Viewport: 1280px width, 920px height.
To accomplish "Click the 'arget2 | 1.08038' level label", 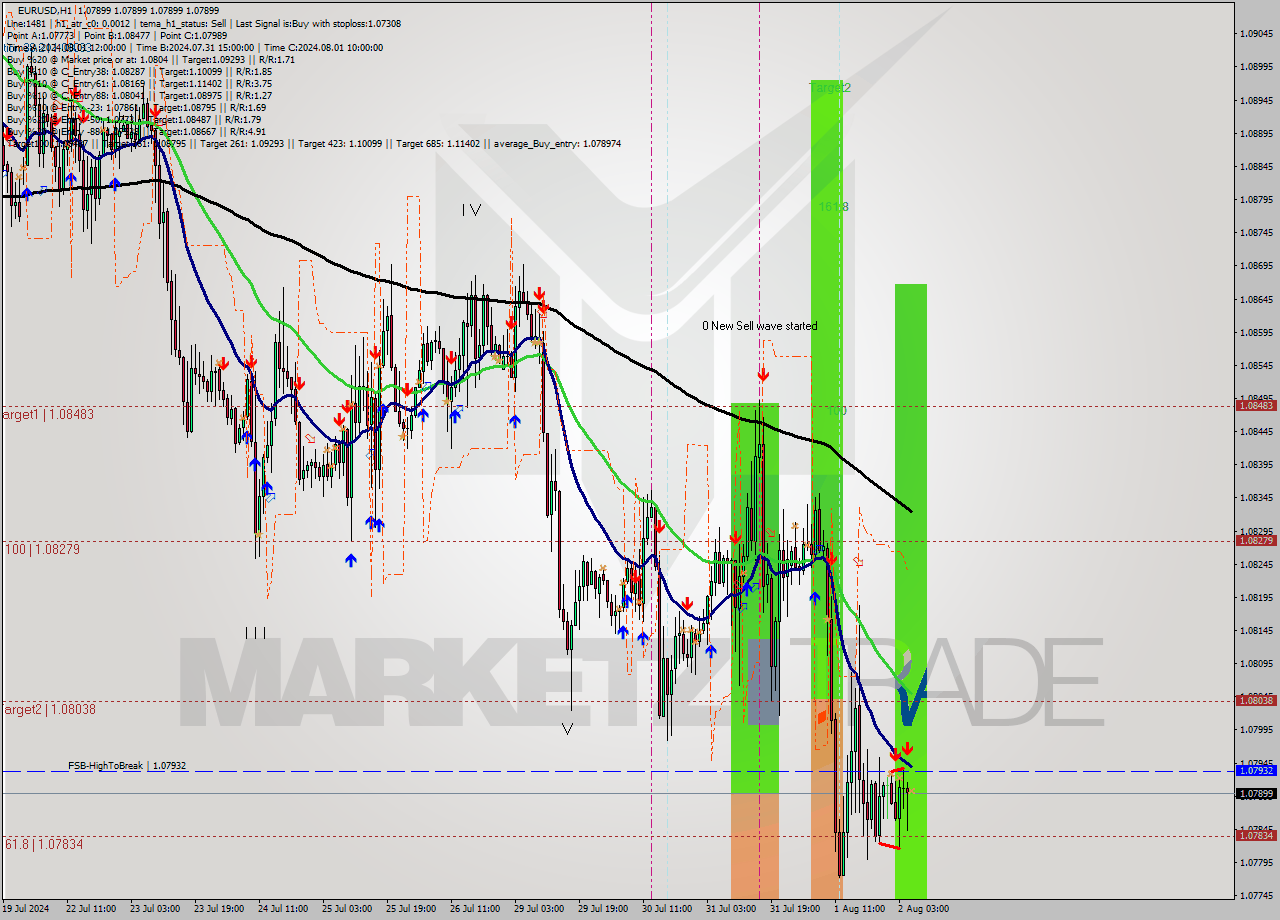I will coord(50,709).
